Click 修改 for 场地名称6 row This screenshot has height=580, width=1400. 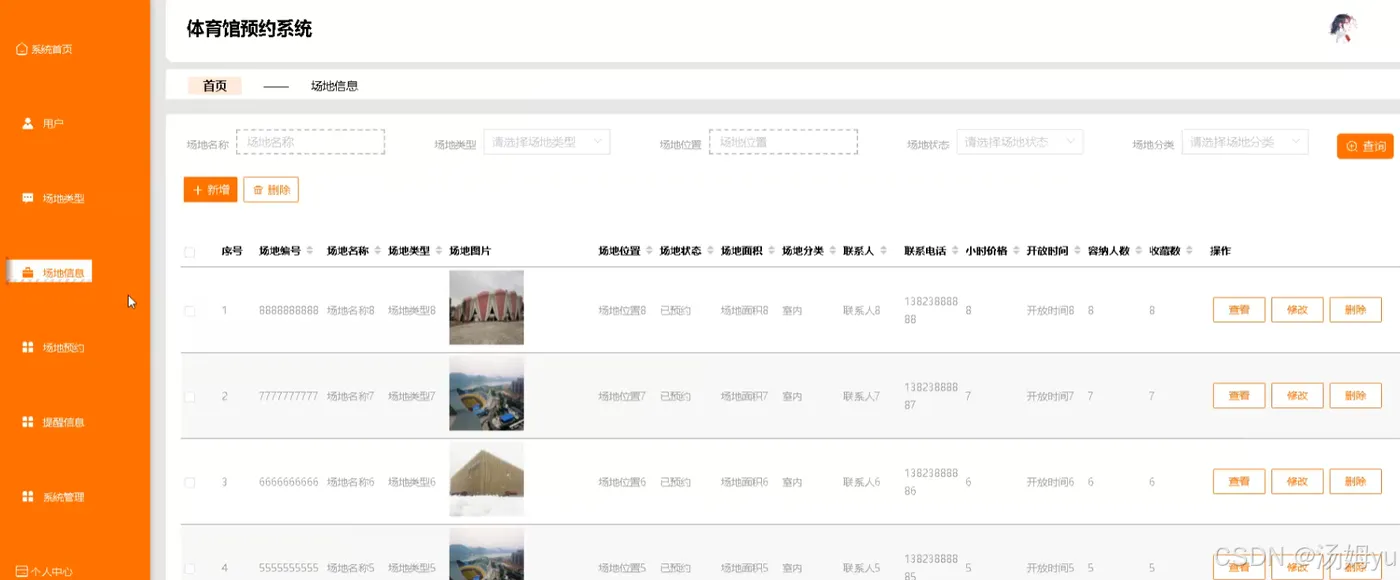click(1297, 482)
